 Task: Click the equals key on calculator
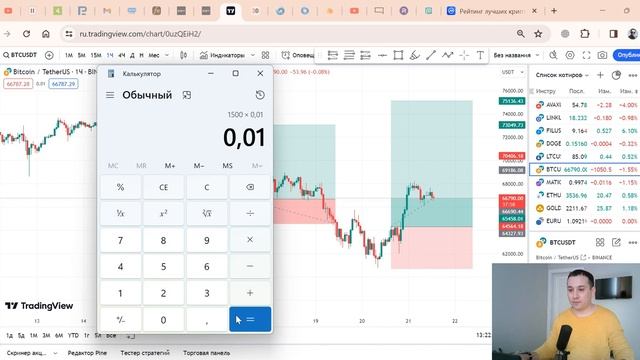pos(250,320)
